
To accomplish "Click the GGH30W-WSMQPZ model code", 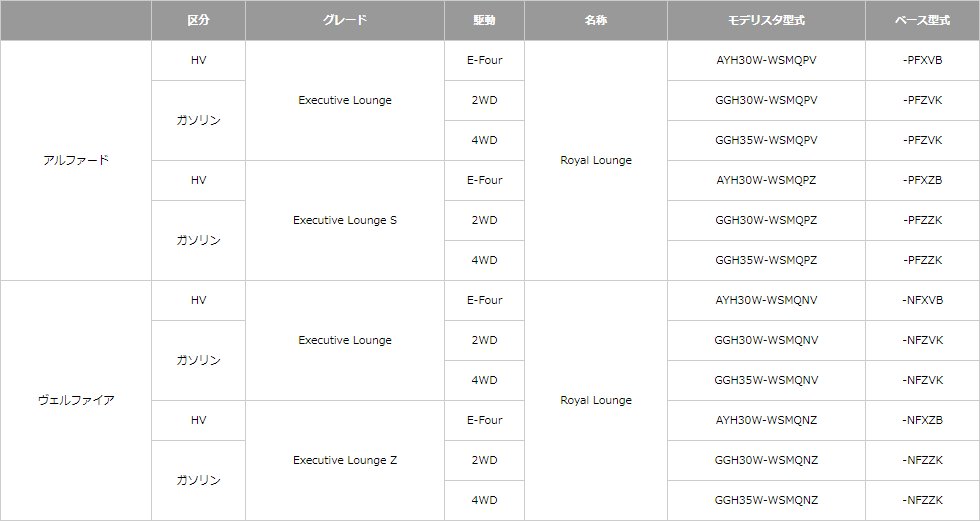I will (766, 221).
